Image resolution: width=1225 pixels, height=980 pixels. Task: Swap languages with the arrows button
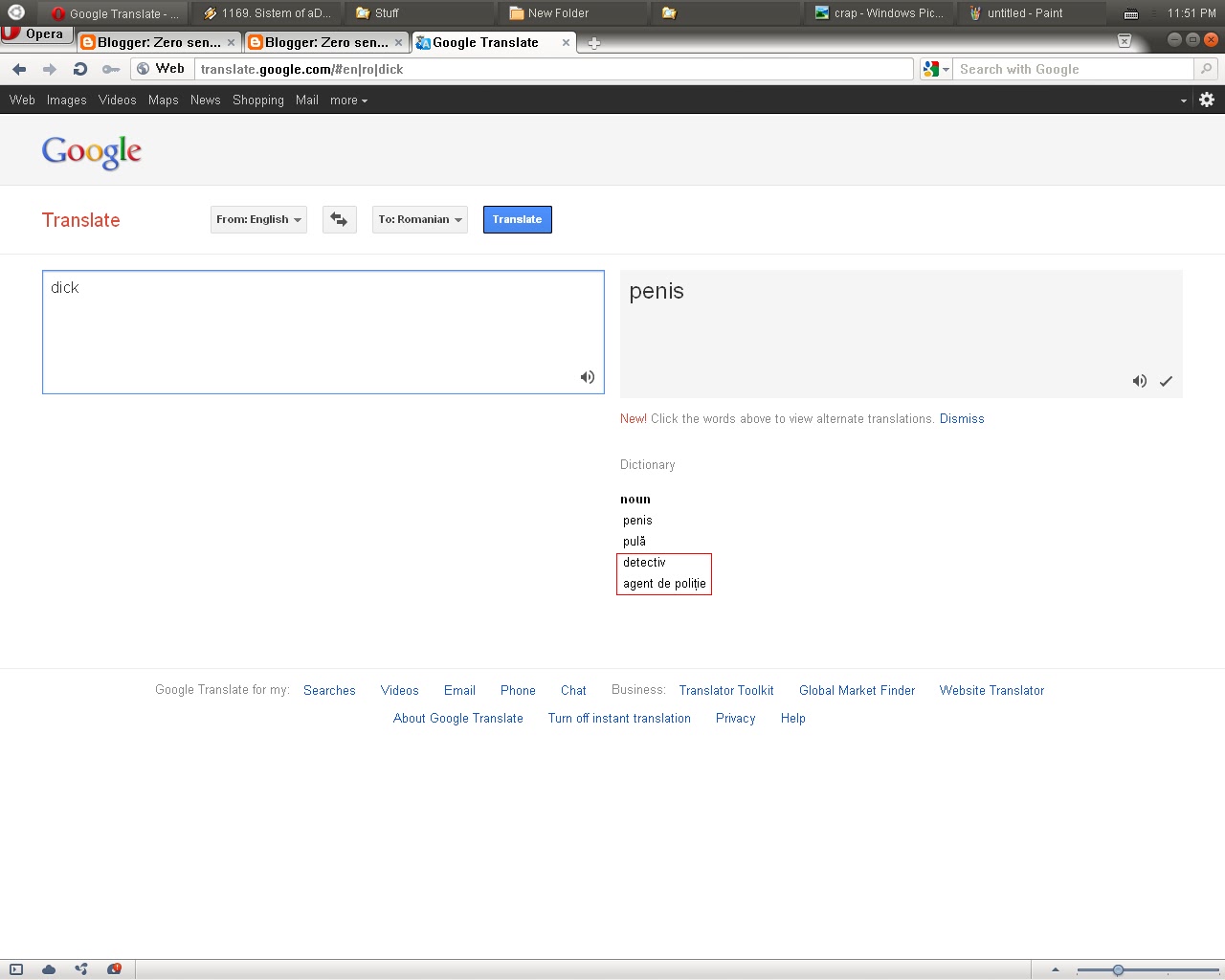point(339,219)
